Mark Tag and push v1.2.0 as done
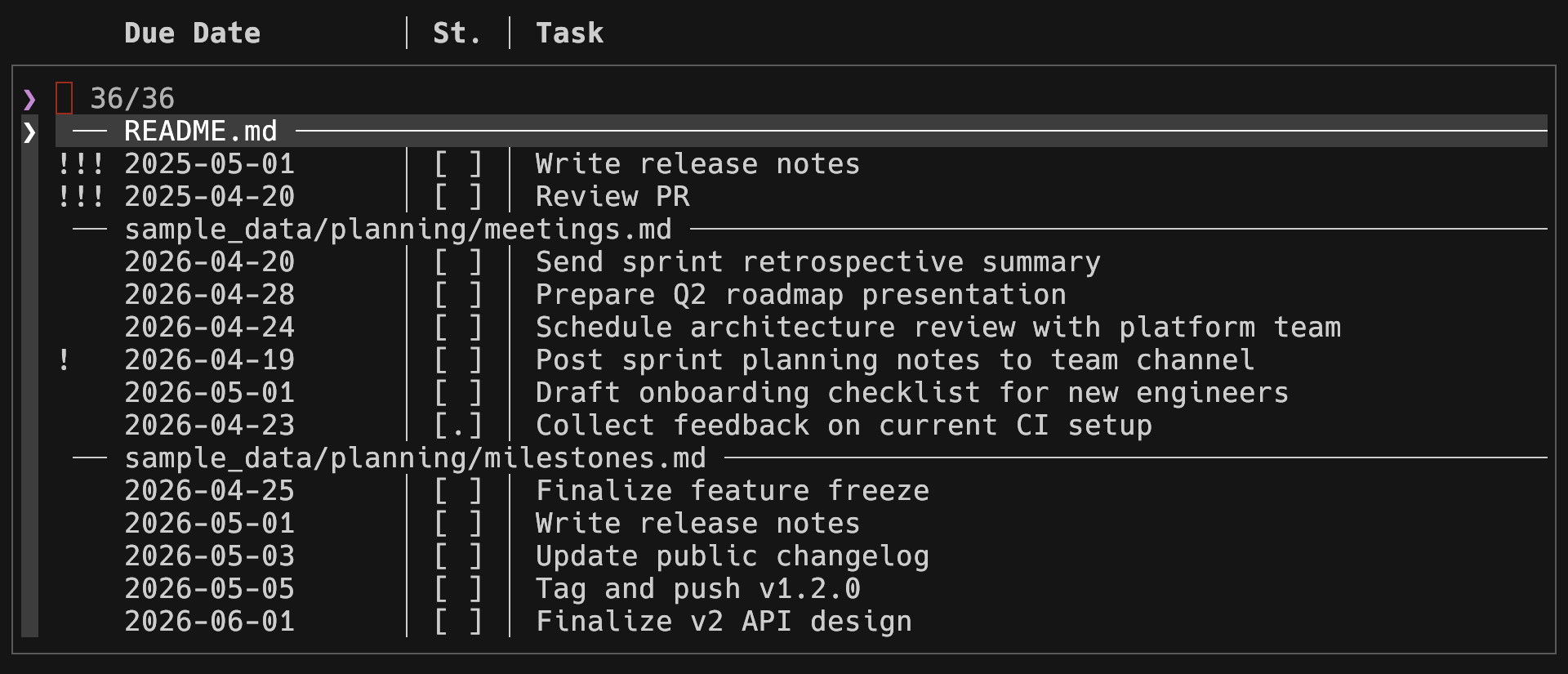1568x674 pixels. click(457, 589)
